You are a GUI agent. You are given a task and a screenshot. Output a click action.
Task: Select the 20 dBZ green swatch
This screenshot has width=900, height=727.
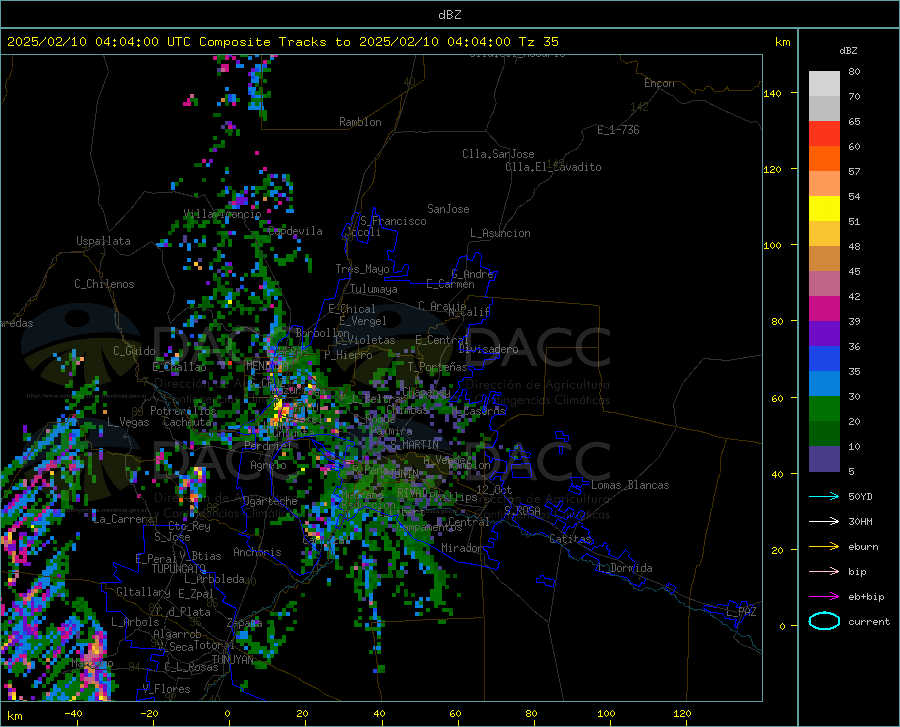point(824,409)
